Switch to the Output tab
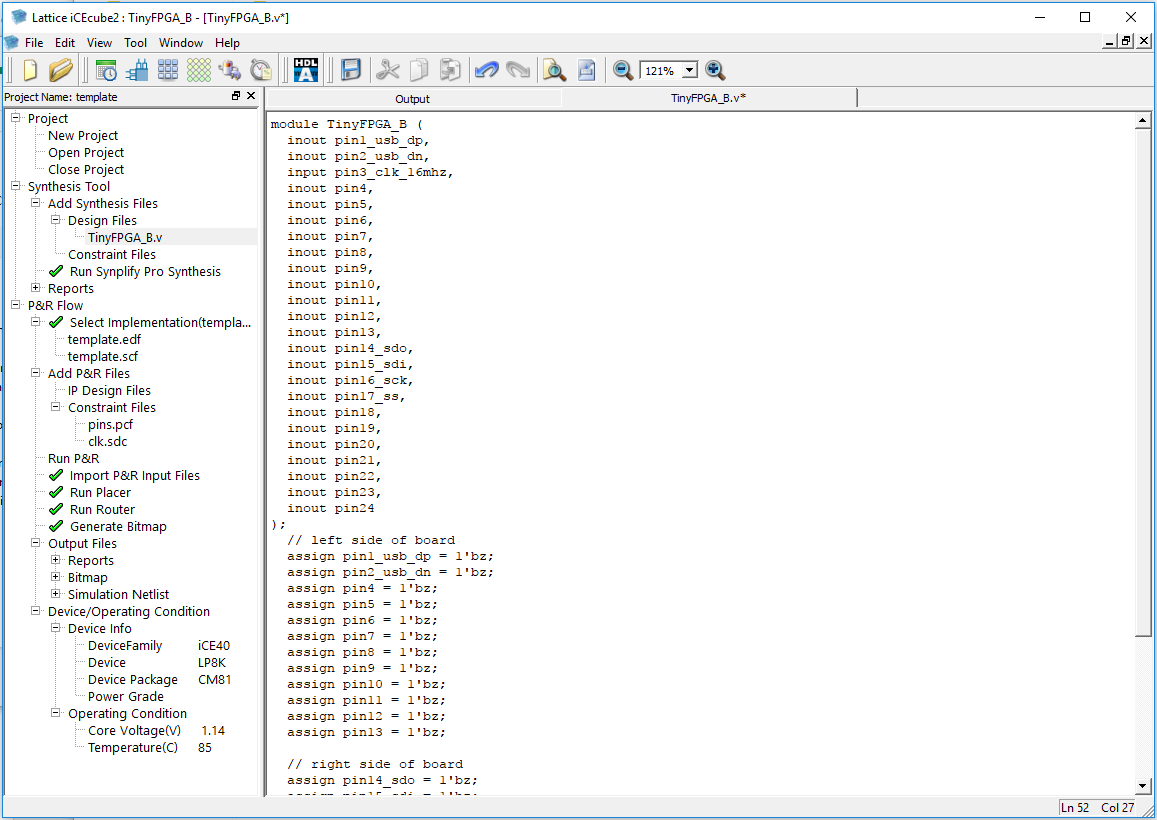 412,98
